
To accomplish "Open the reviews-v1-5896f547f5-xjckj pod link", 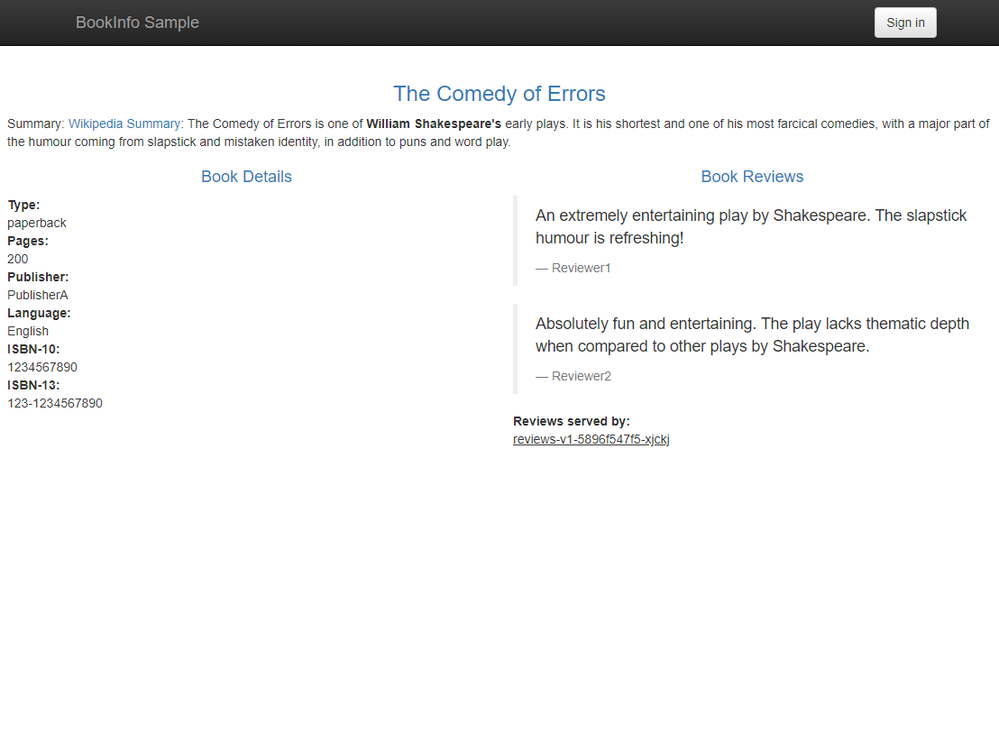I will [591, 439].
